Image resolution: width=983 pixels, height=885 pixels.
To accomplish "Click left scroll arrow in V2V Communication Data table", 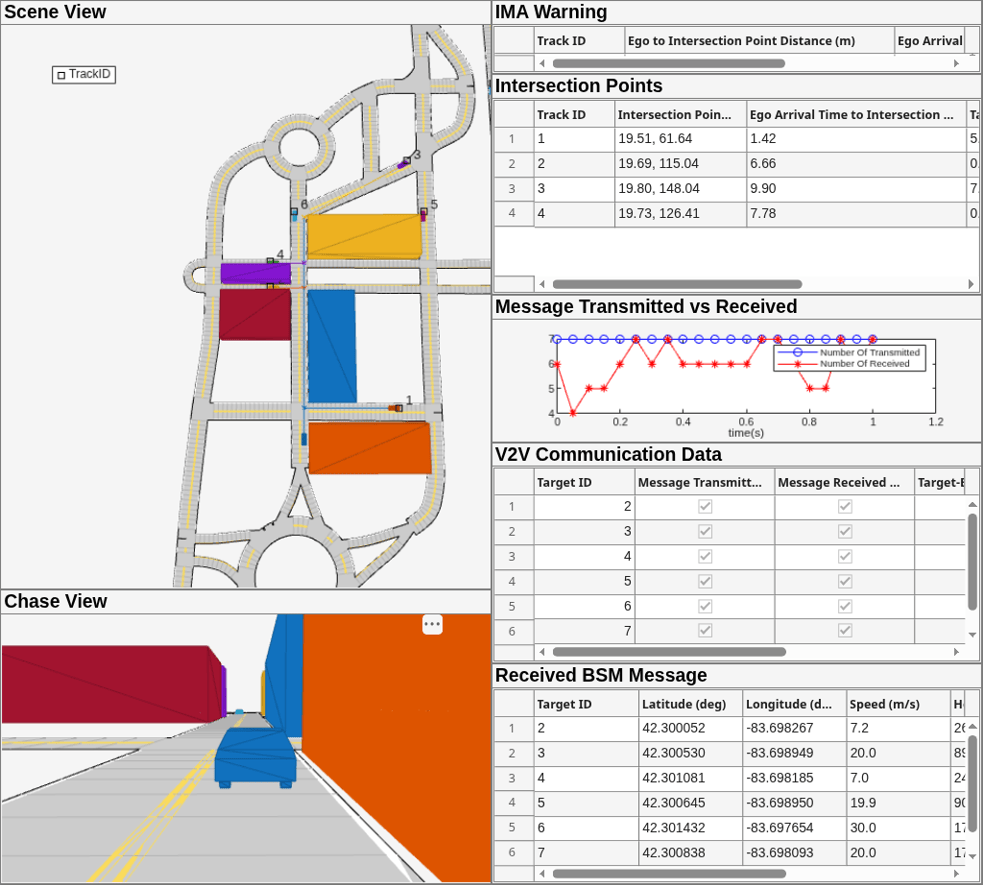I will click(x=542, y=652).
